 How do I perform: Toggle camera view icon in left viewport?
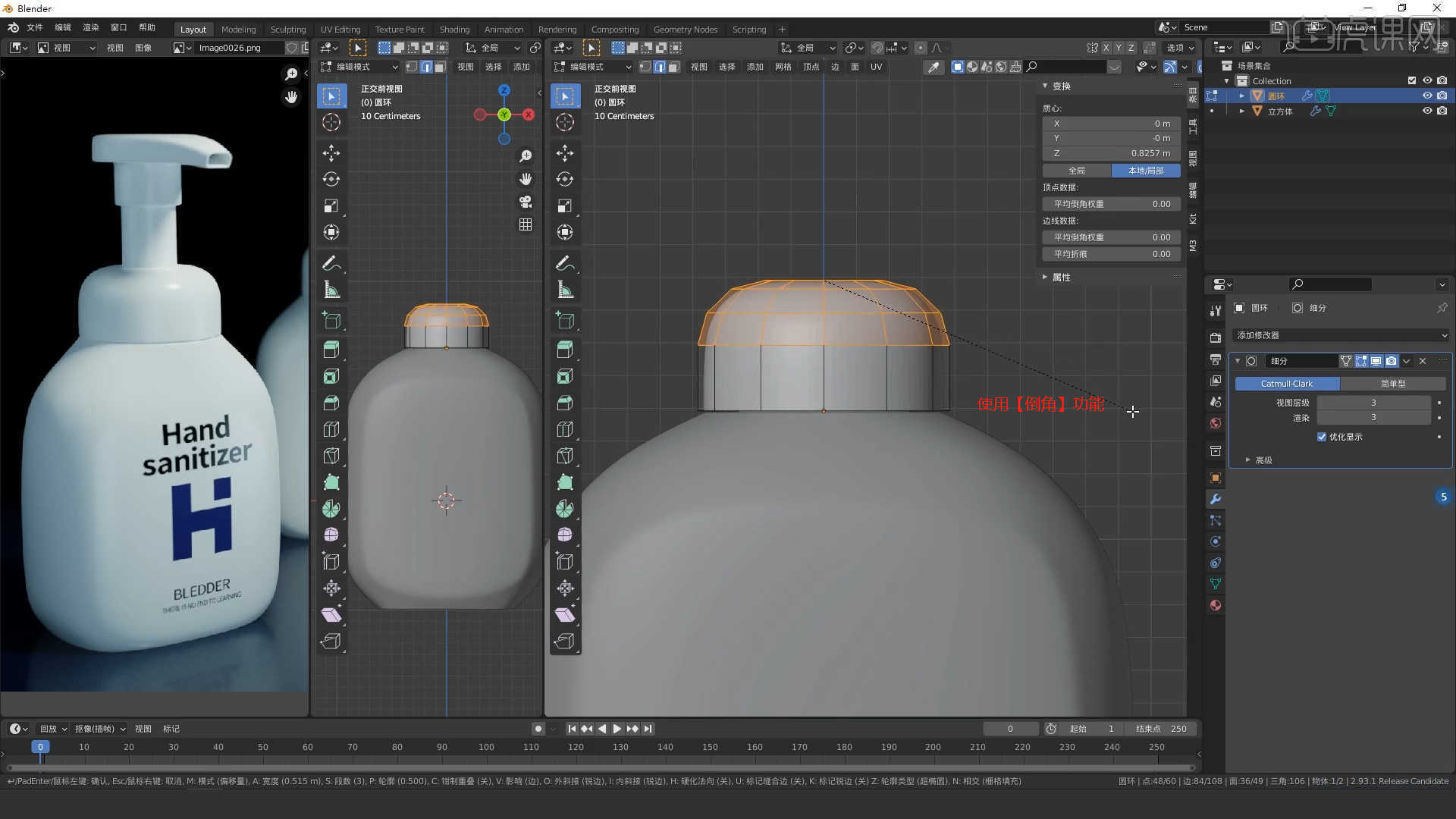pos(525,202)
